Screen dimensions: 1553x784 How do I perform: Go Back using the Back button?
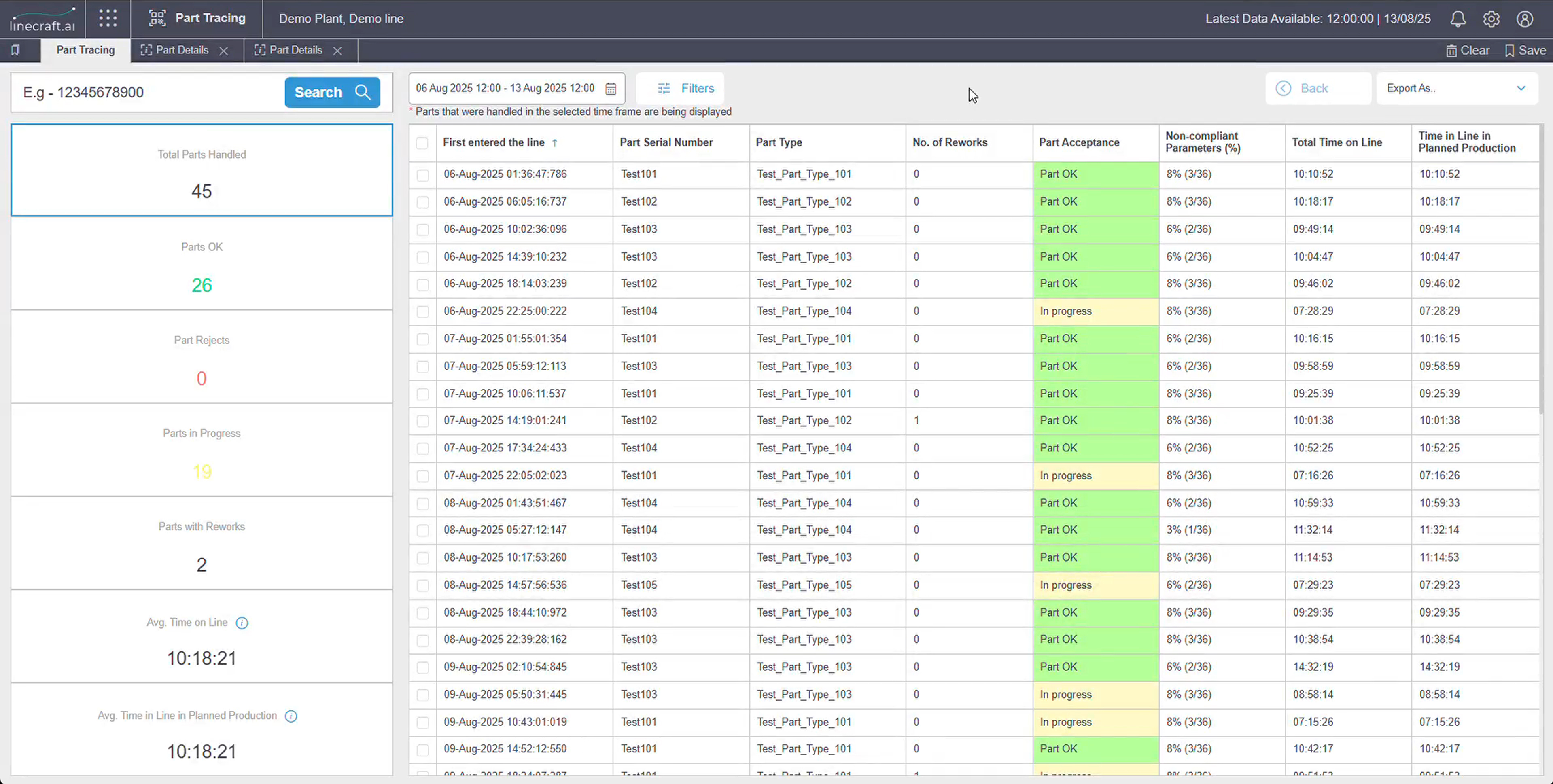pyautogui.click(x=1318, y=89)
